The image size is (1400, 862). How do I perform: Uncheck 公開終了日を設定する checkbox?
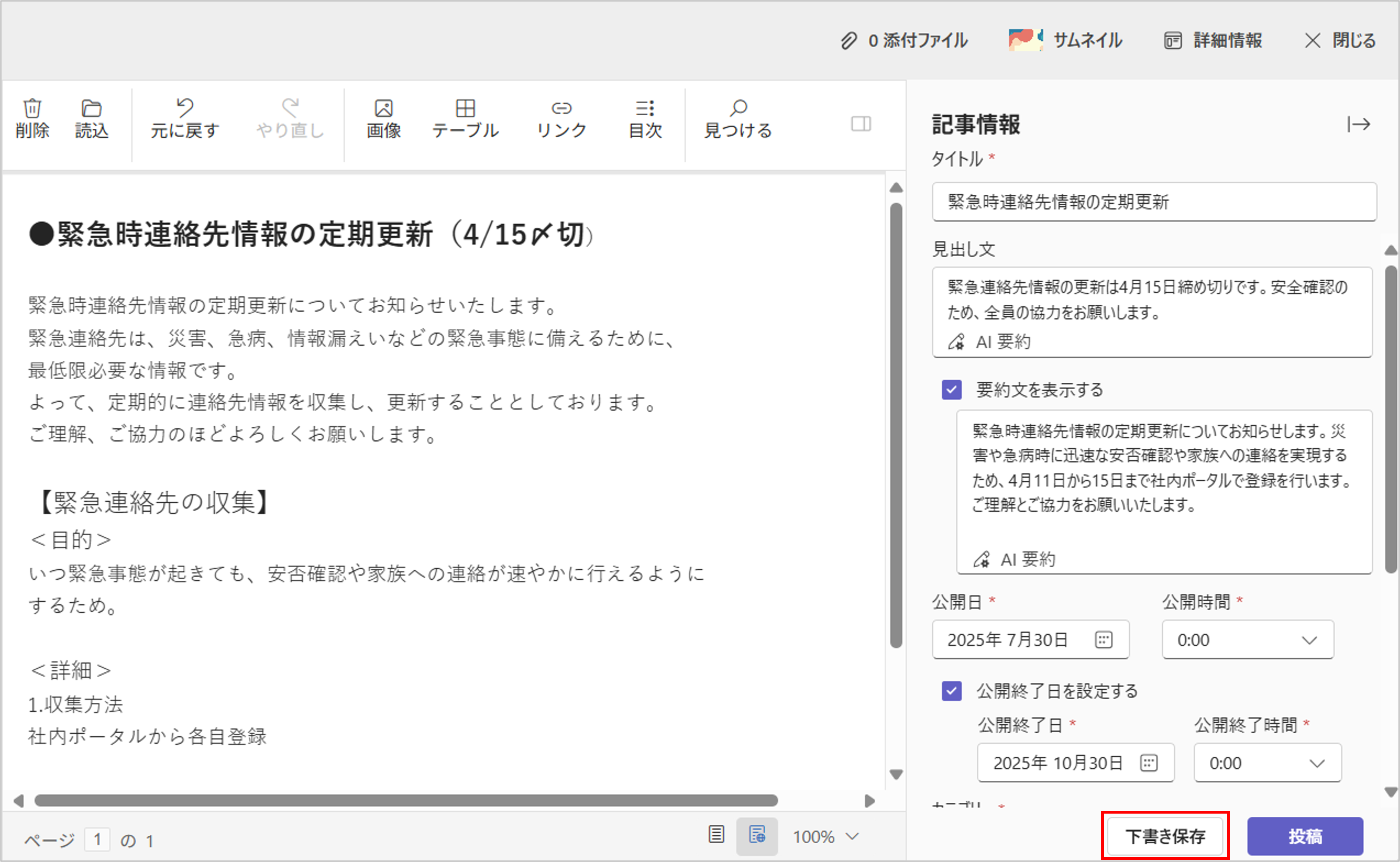[951, 691]
